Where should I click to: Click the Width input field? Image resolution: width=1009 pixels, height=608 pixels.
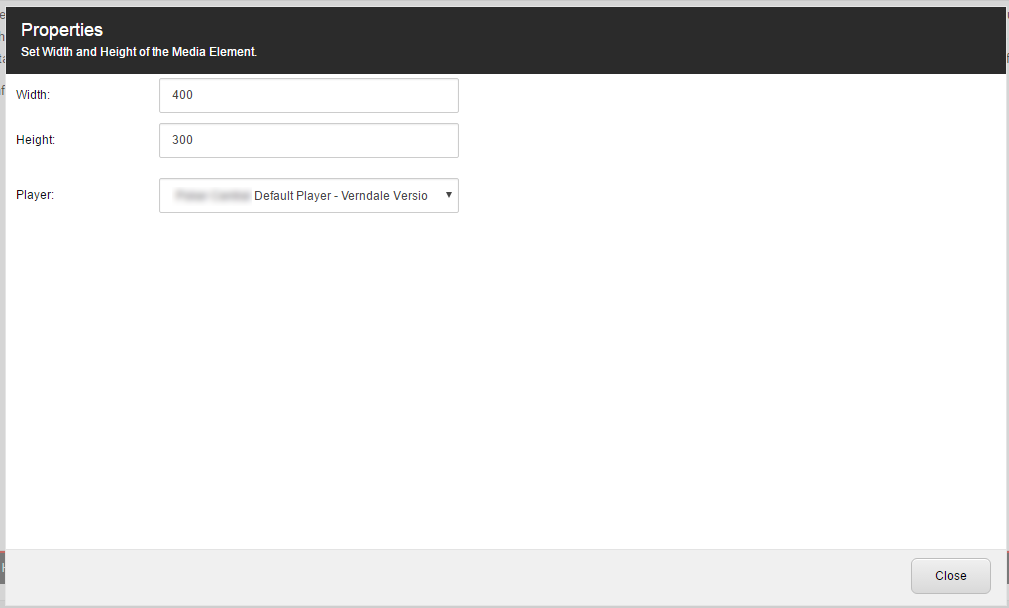pos(309,95)
